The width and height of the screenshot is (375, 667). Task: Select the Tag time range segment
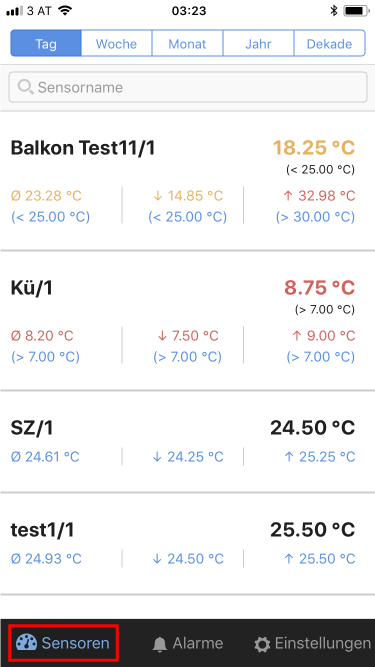tap(46, 43)
